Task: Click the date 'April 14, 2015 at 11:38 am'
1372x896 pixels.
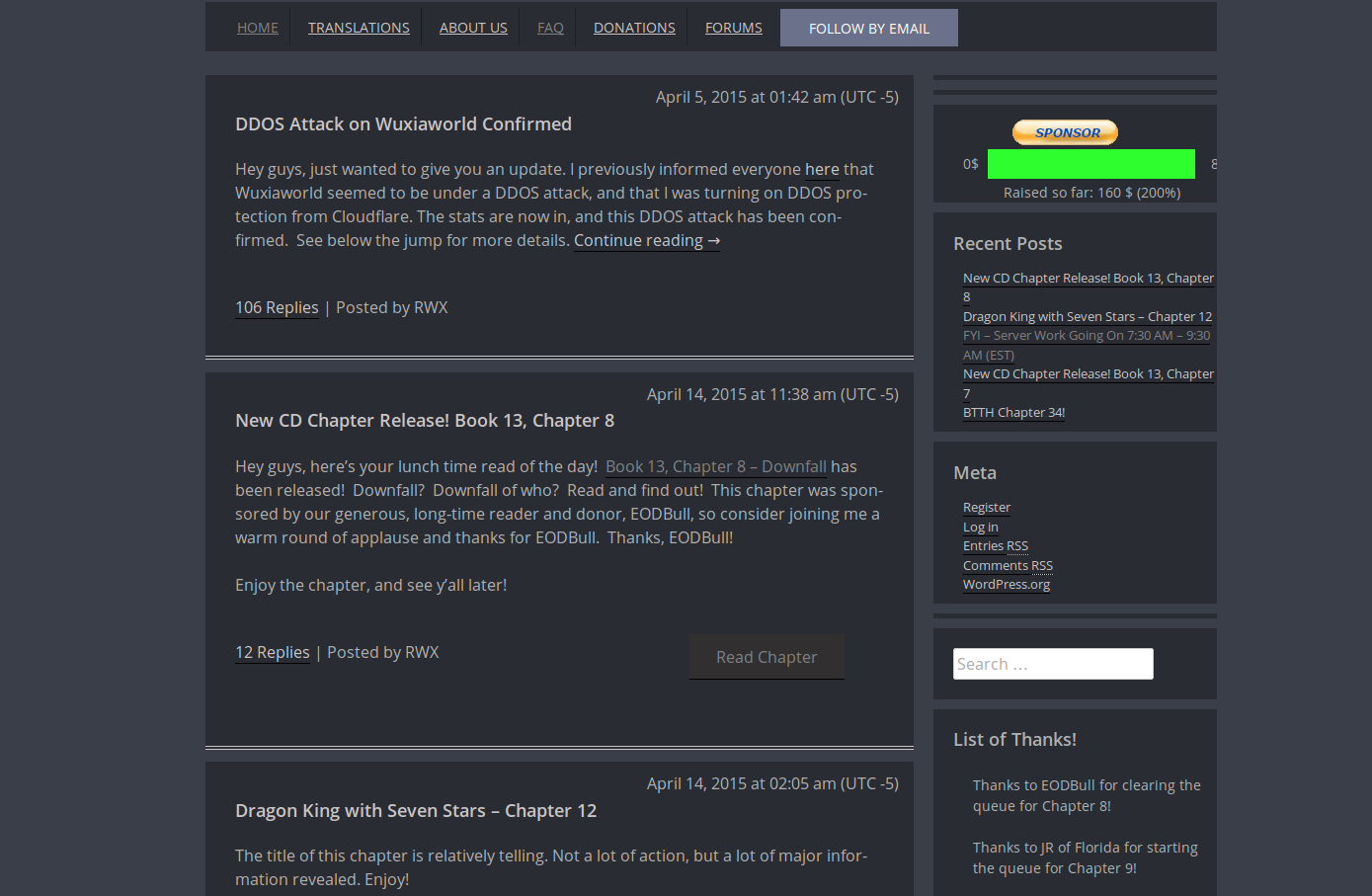Action: coord(772,394)
